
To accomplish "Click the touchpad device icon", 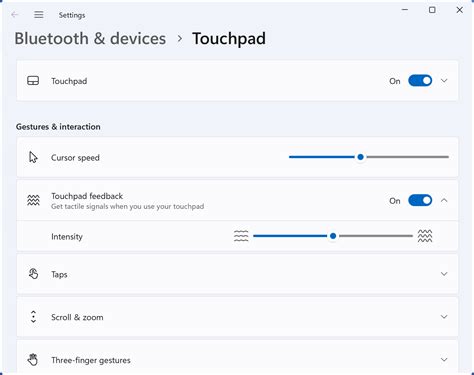I will [33, 81].
